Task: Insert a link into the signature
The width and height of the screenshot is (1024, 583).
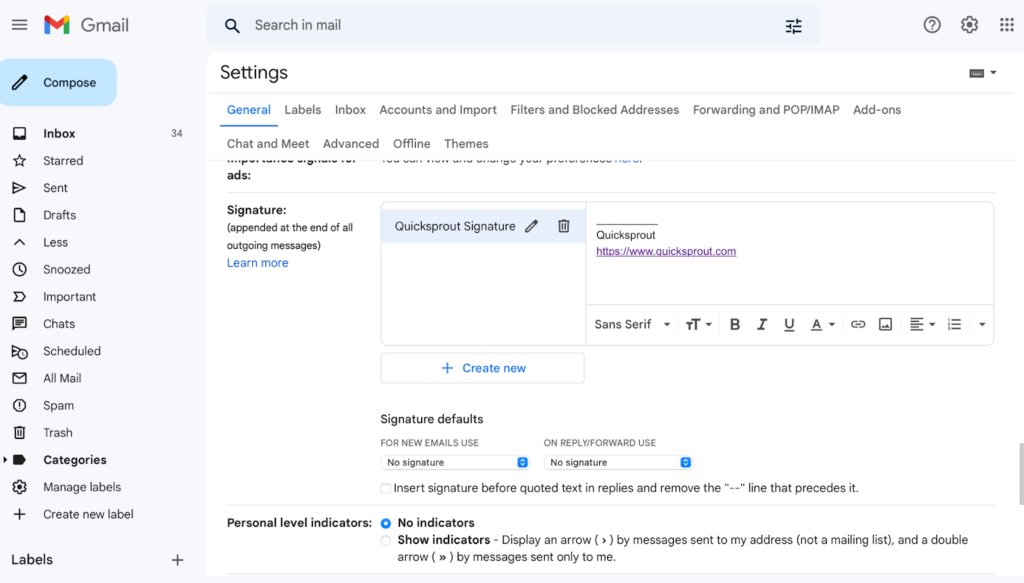Action: pyautogui.click(x=857, y=324)
